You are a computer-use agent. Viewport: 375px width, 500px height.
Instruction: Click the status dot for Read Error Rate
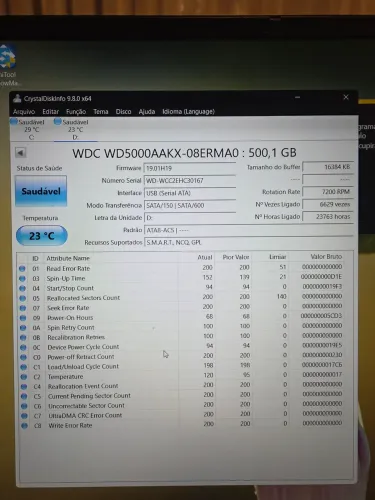coord(22,269)
